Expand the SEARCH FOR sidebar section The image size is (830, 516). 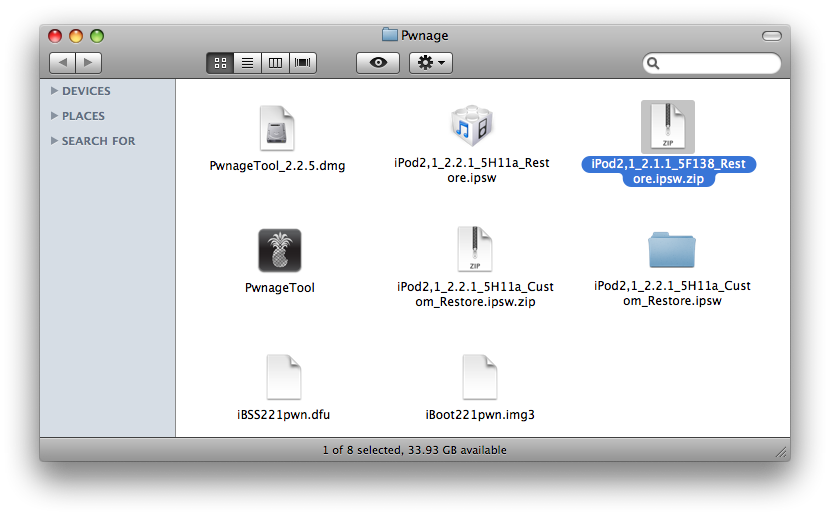click(x=54, y=141)
